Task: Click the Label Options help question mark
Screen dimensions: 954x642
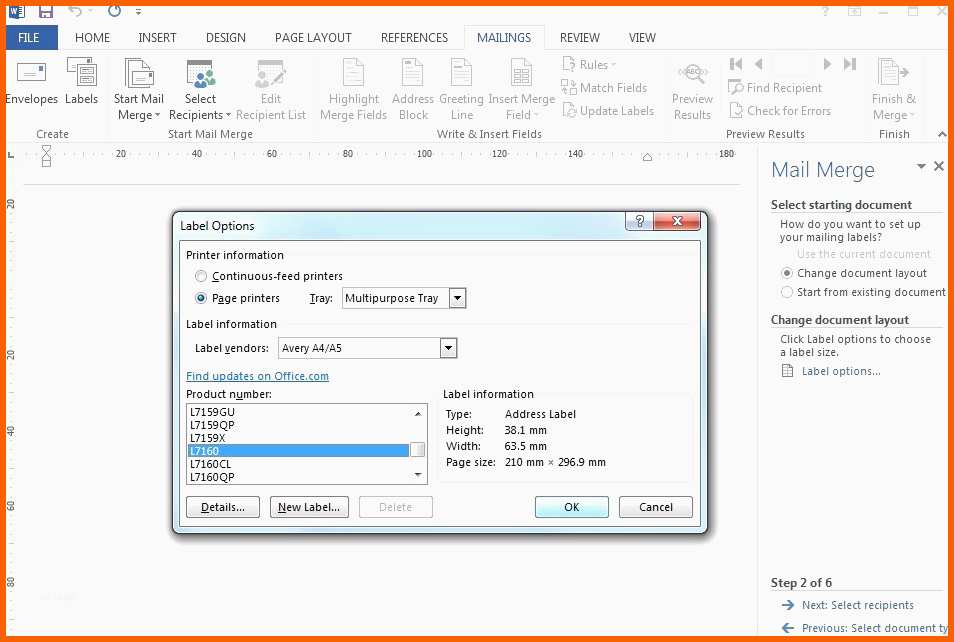Action: (x=639, y=221)
